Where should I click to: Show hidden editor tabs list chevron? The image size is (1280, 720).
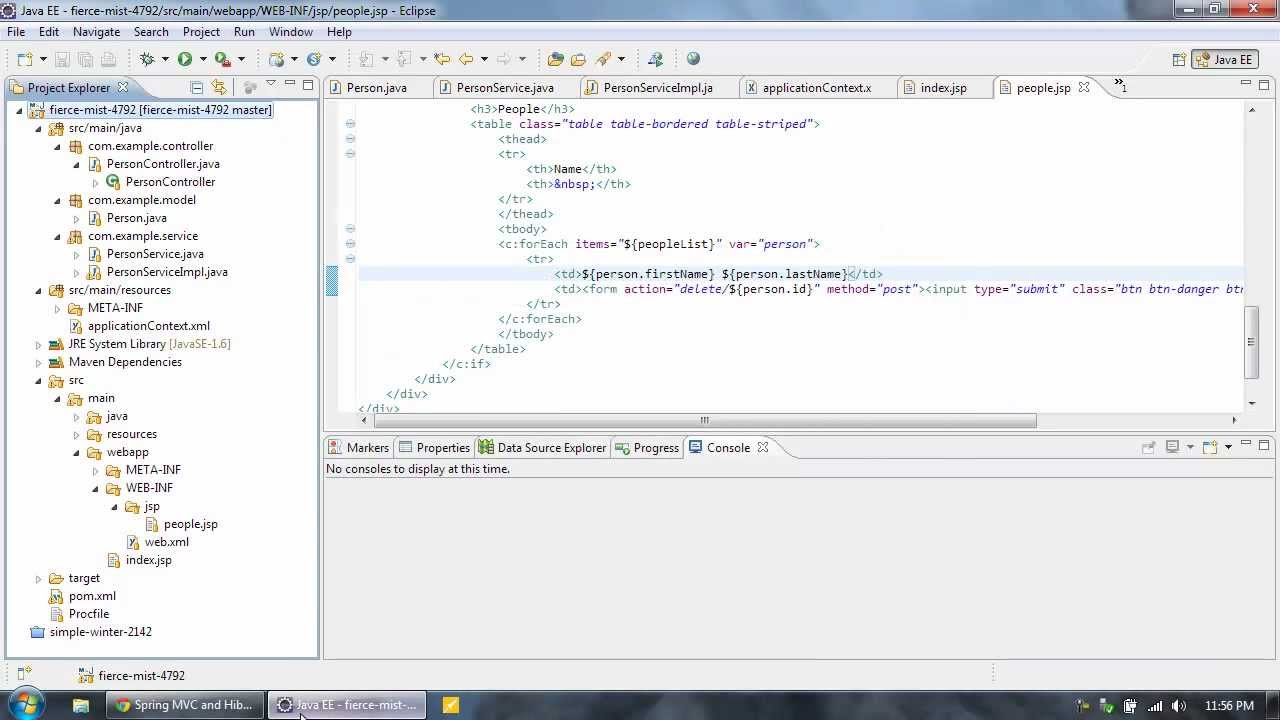click(x=1120, y=86)
